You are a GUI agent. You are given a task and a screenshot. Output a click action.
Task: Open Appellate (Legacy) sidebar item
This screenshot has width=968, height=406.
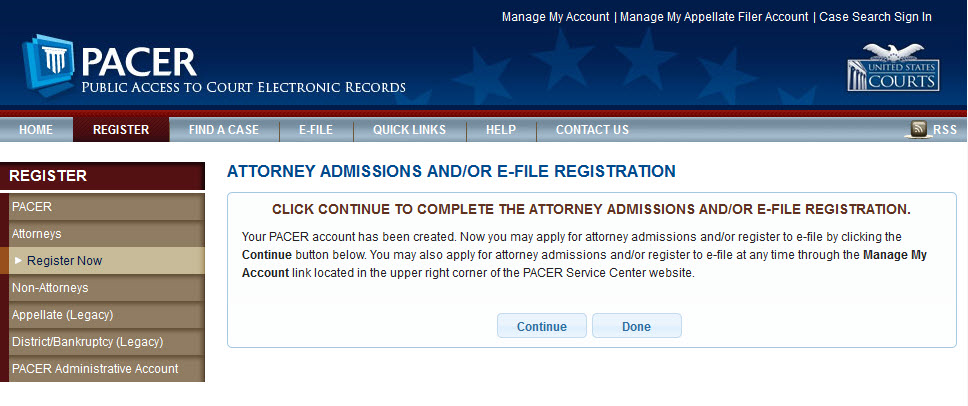(x=62, y=315)
